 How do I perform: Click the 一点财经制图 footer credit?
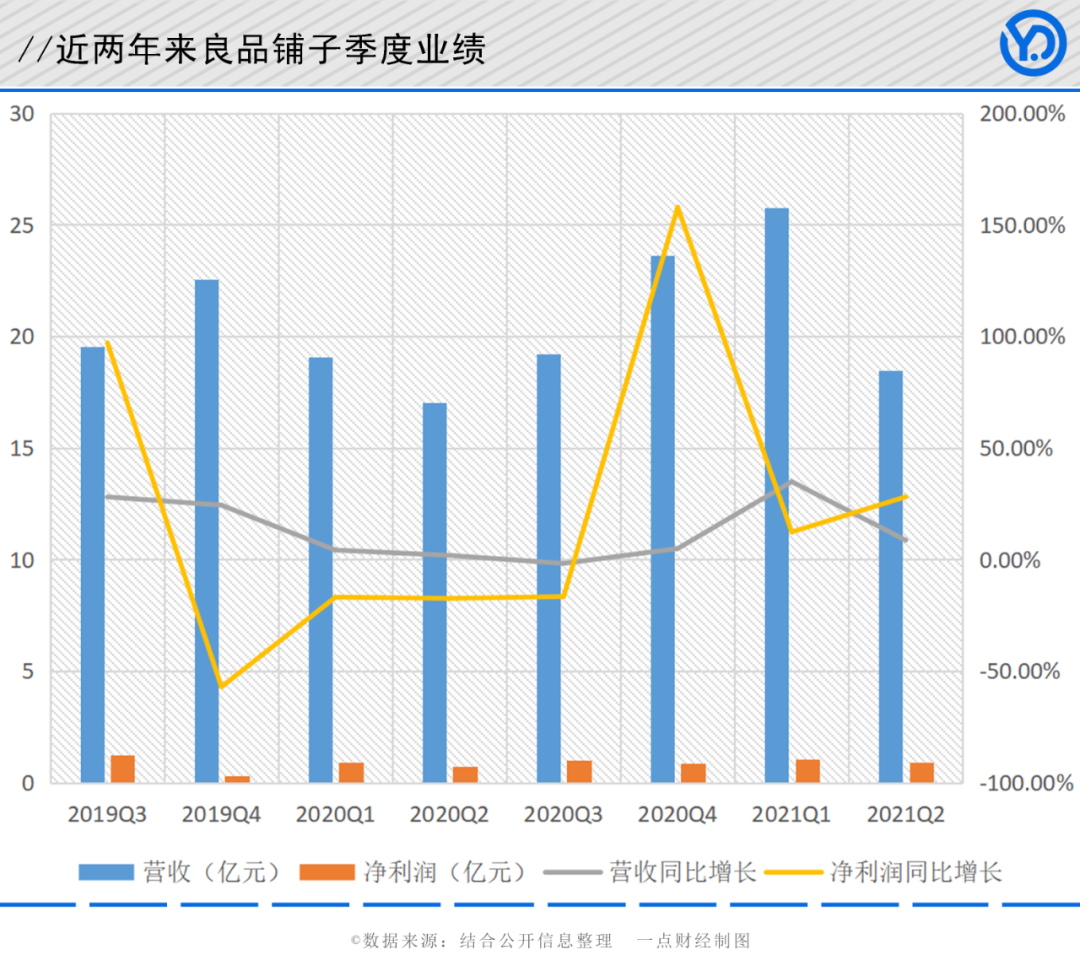click(x=694, y=941)
